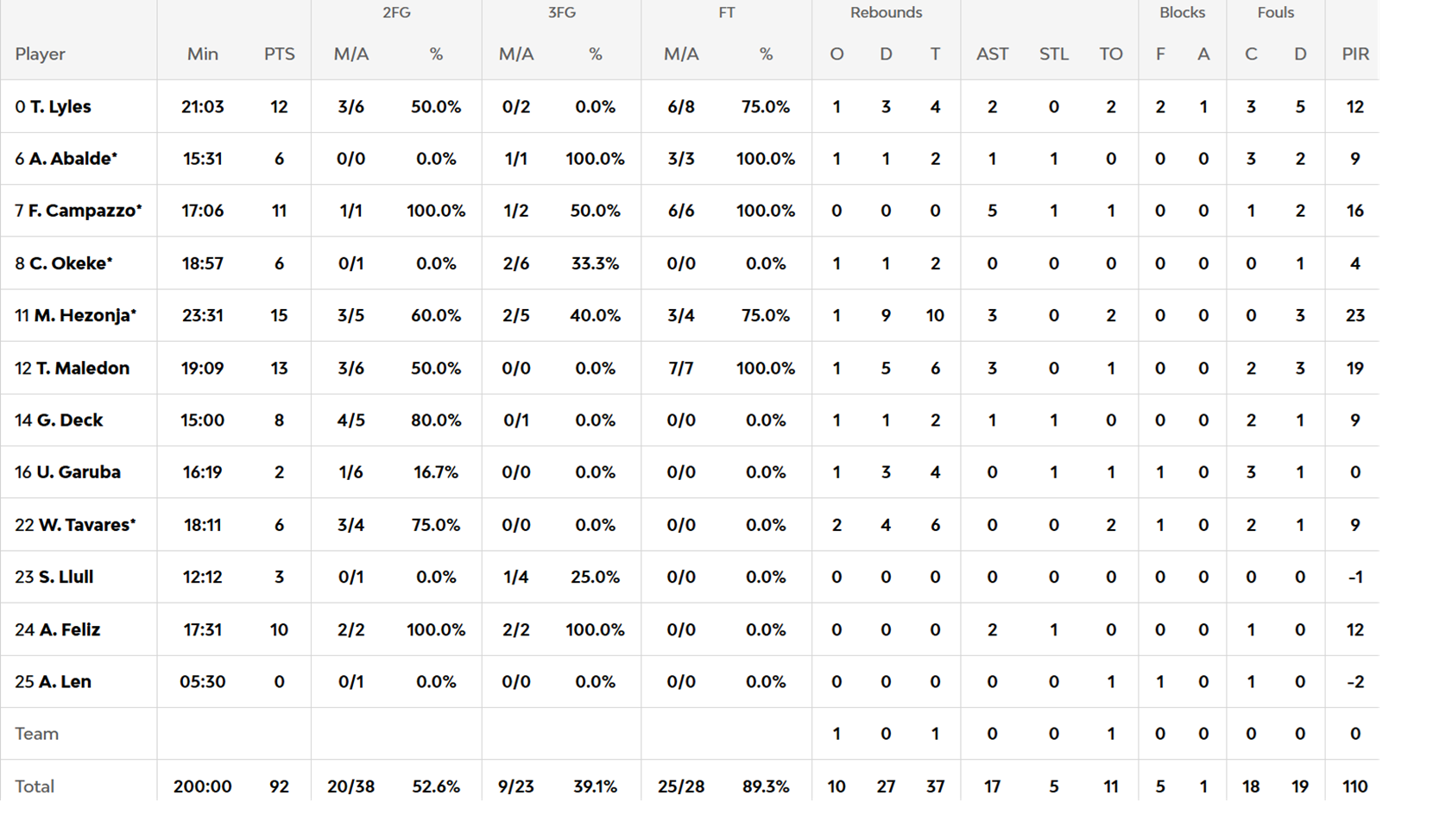1433x840 pixels.
Task: Click the Rebounds group header
Action: coord(886,13)
